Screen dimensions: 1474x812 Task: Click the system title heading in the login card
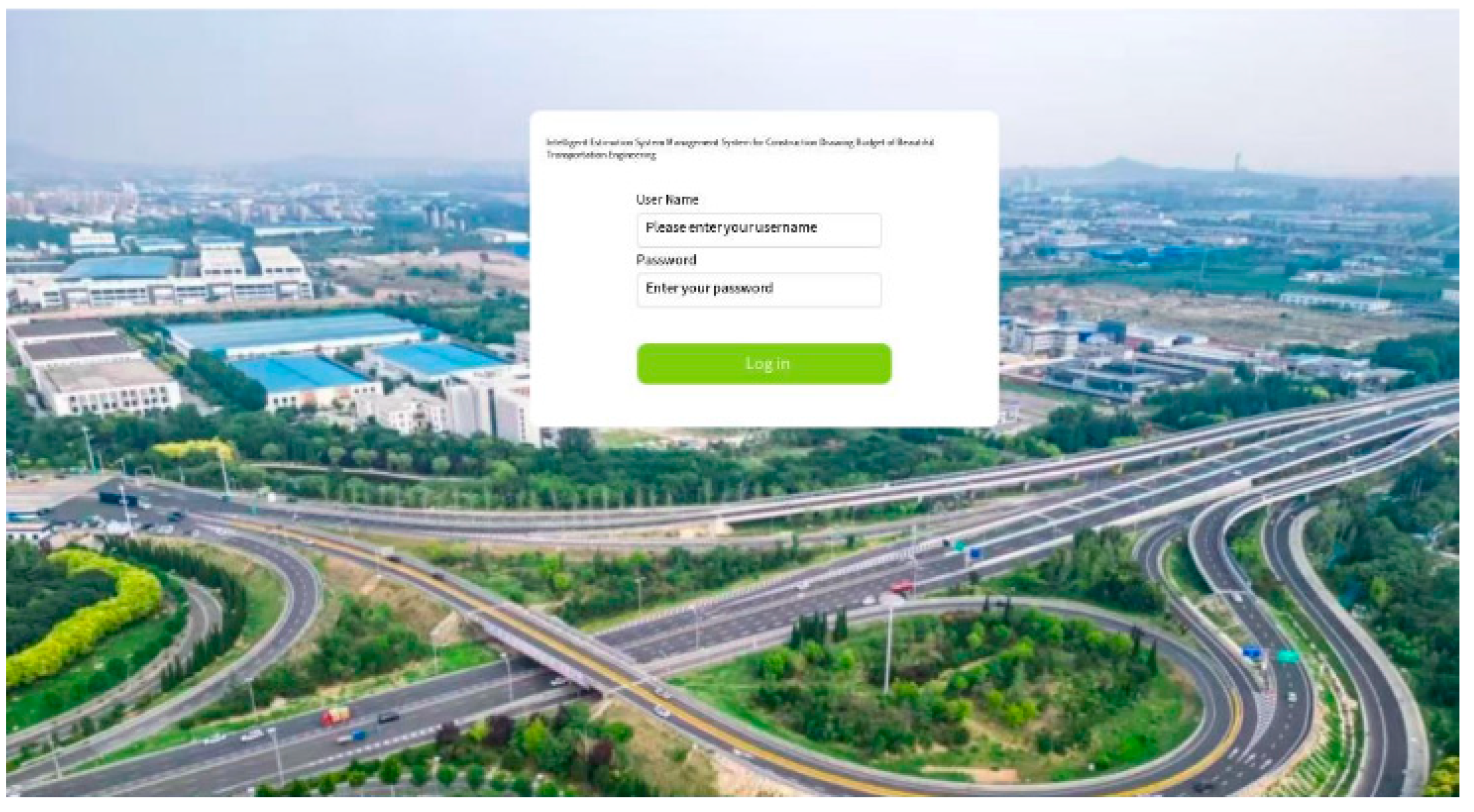coord(740,148)
